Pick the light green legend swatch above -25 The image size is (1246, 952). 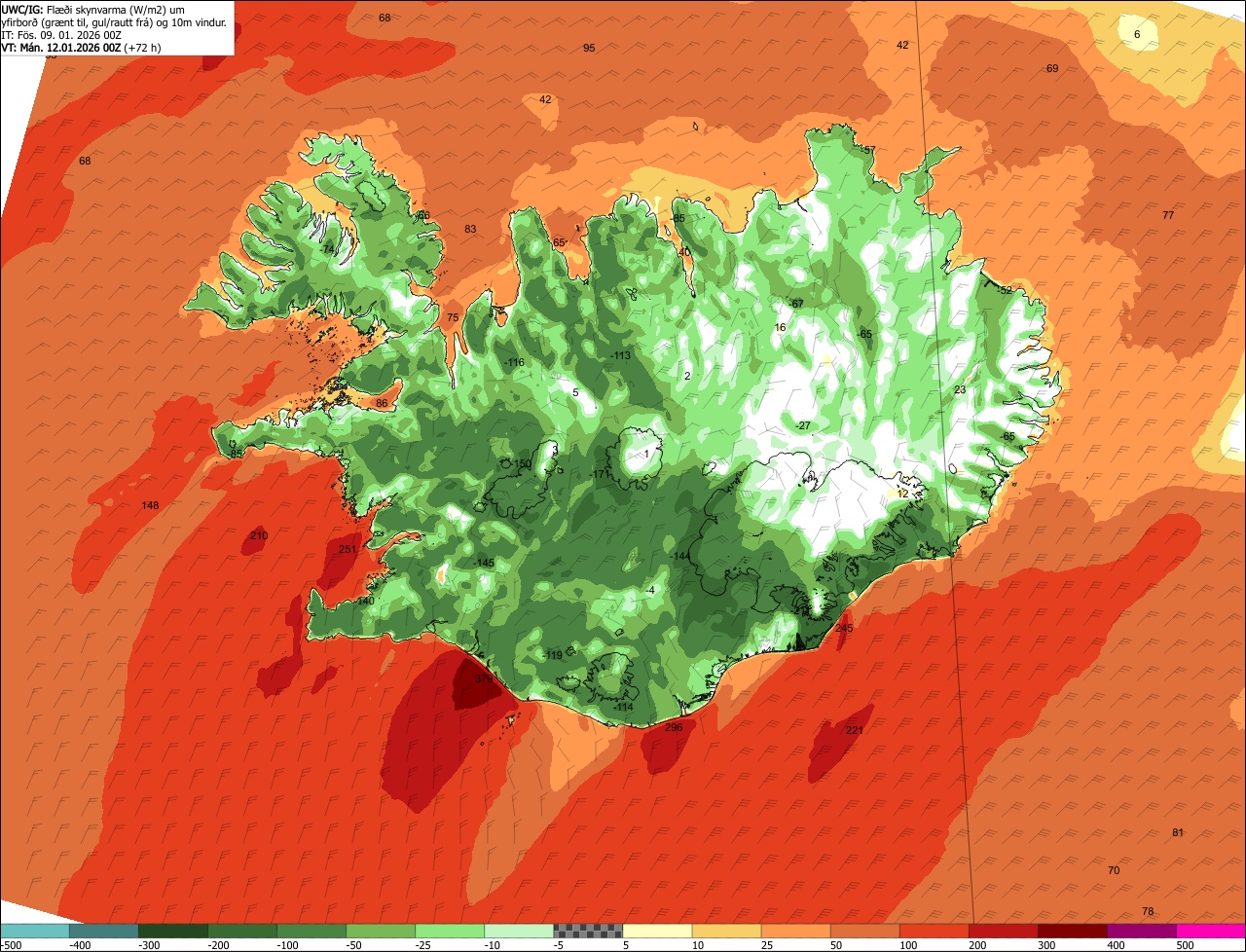[x=450, y=930]
